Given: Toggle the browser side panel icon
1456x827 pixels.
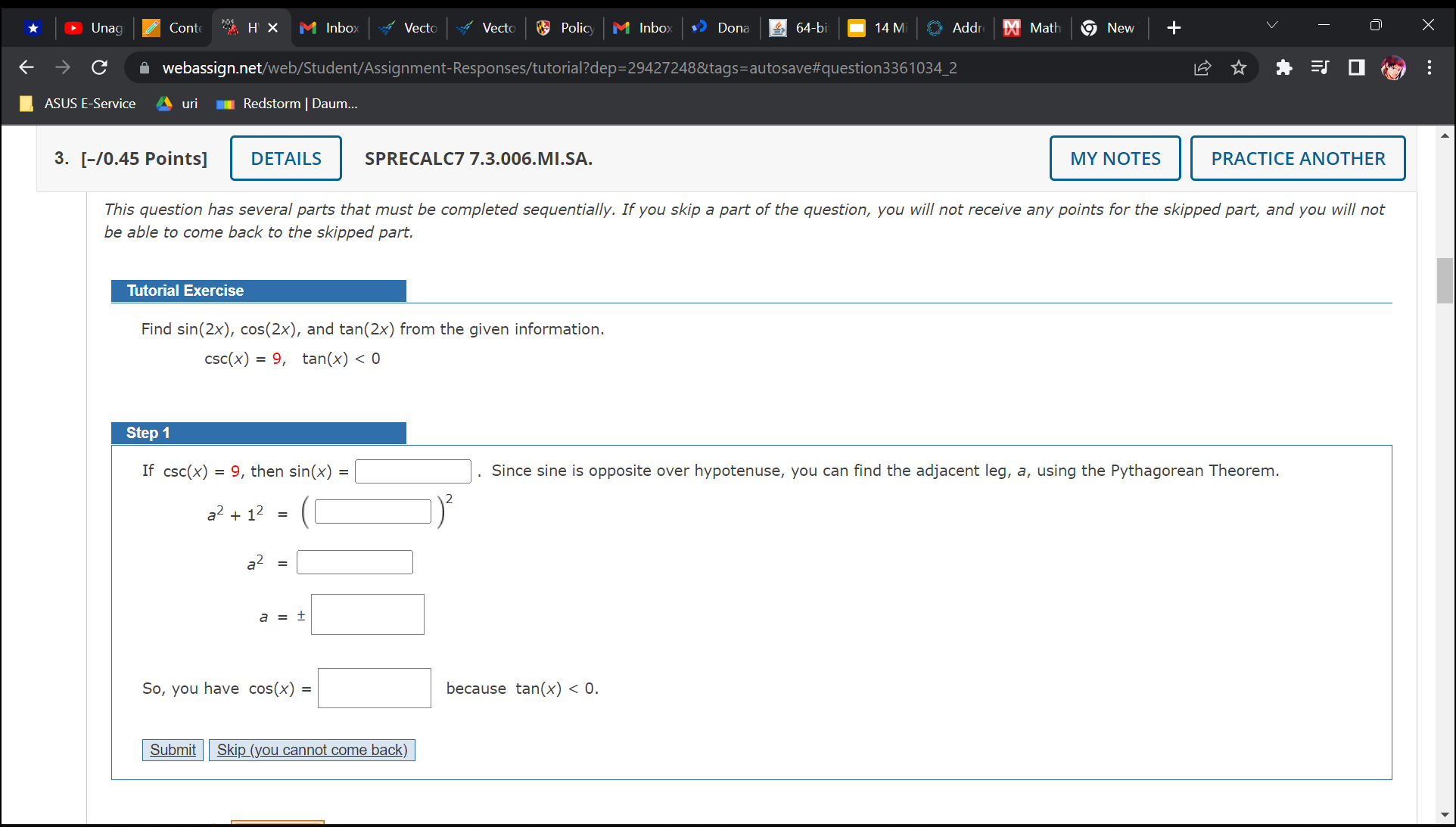Looking at the screenshot, I should [1356, 68].
